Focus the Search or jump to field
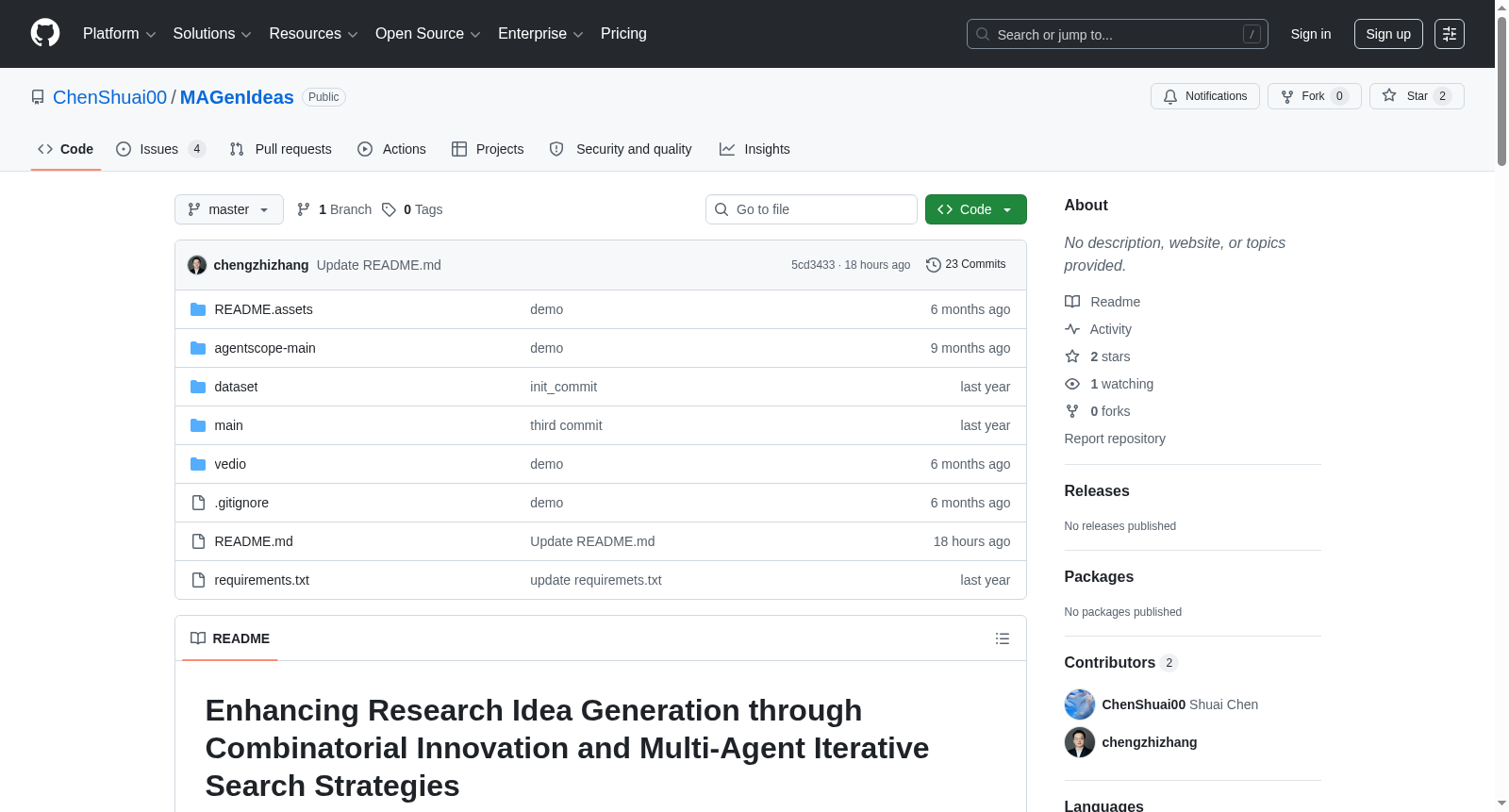 1118,34
